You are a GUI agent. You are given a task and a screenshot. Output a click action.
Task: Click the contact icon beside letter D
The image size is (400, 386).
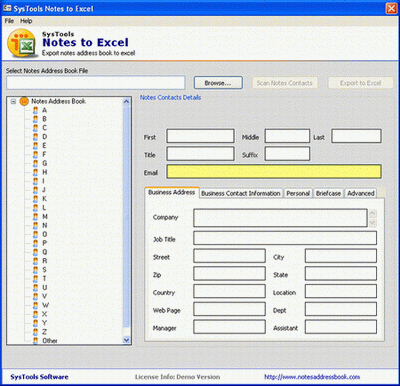(35, 137)
